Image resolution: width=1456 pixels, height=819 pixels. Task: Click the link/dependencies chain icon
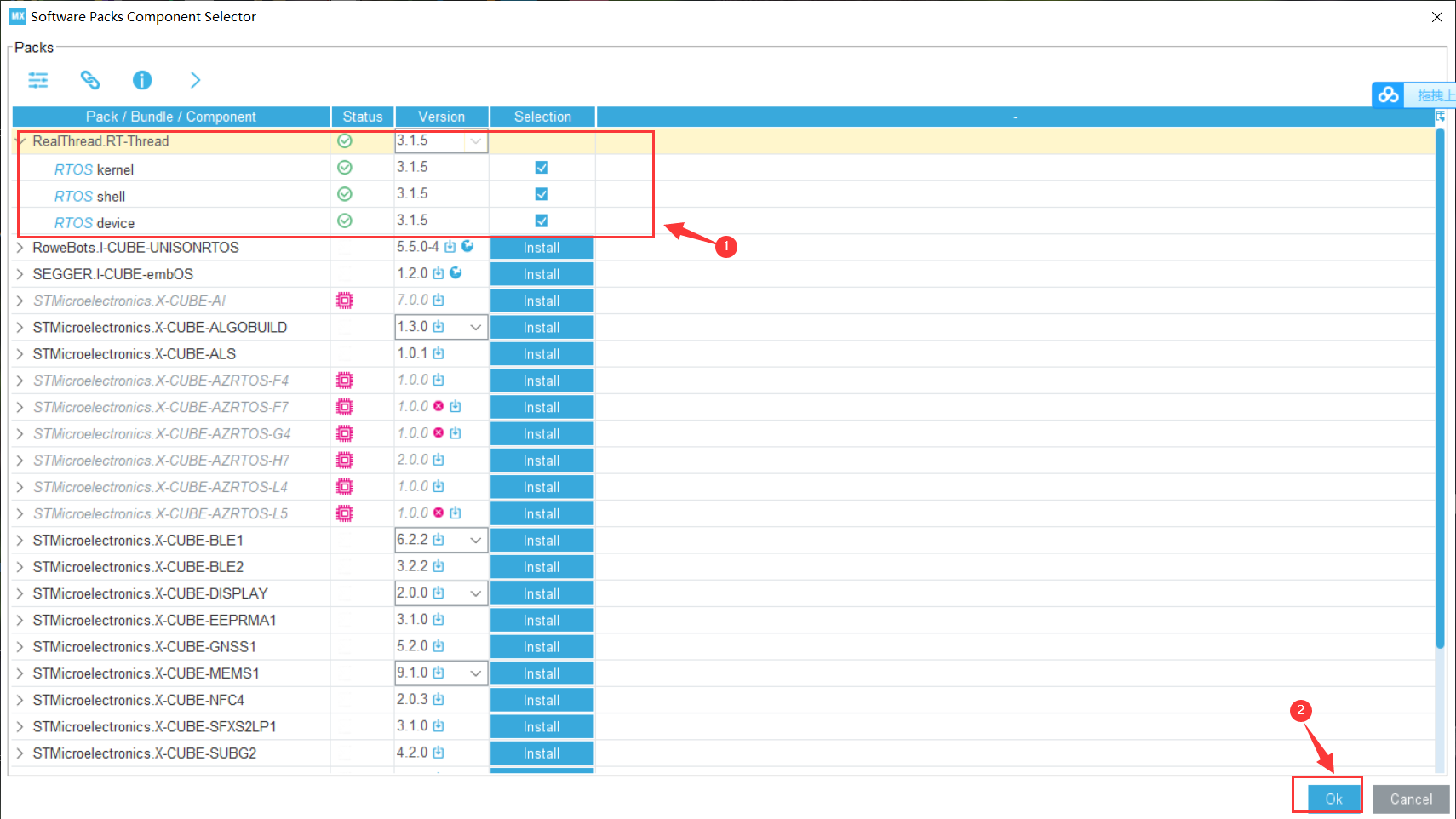point(90,80)
